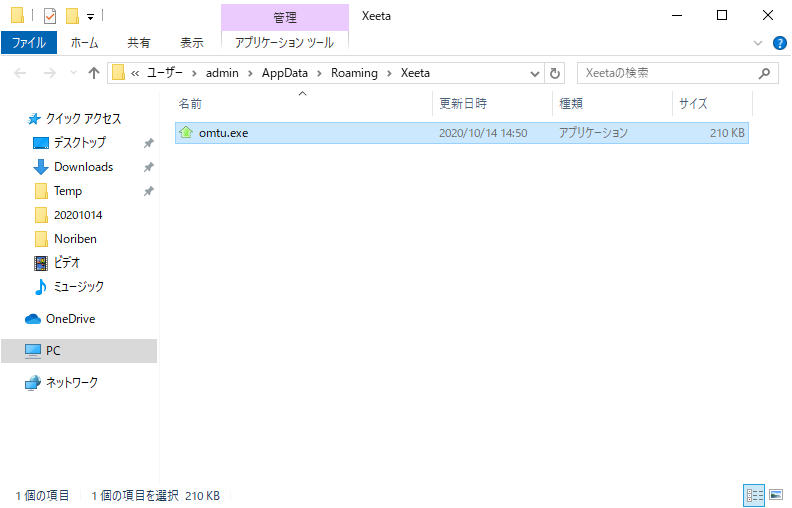
Task: Open the アプリケーション ツール tab
Action: 284,42
